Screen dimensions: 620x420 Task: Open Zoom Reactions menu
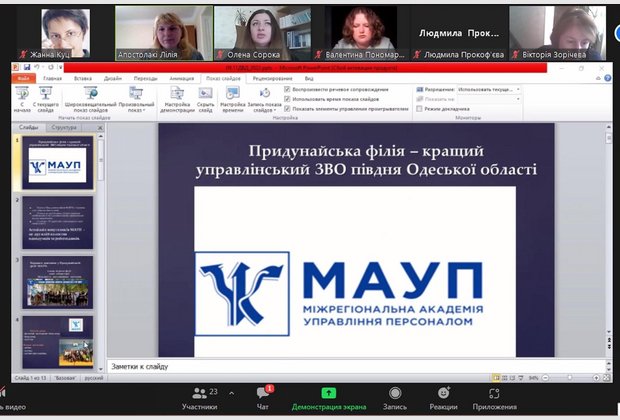[443, 397]
